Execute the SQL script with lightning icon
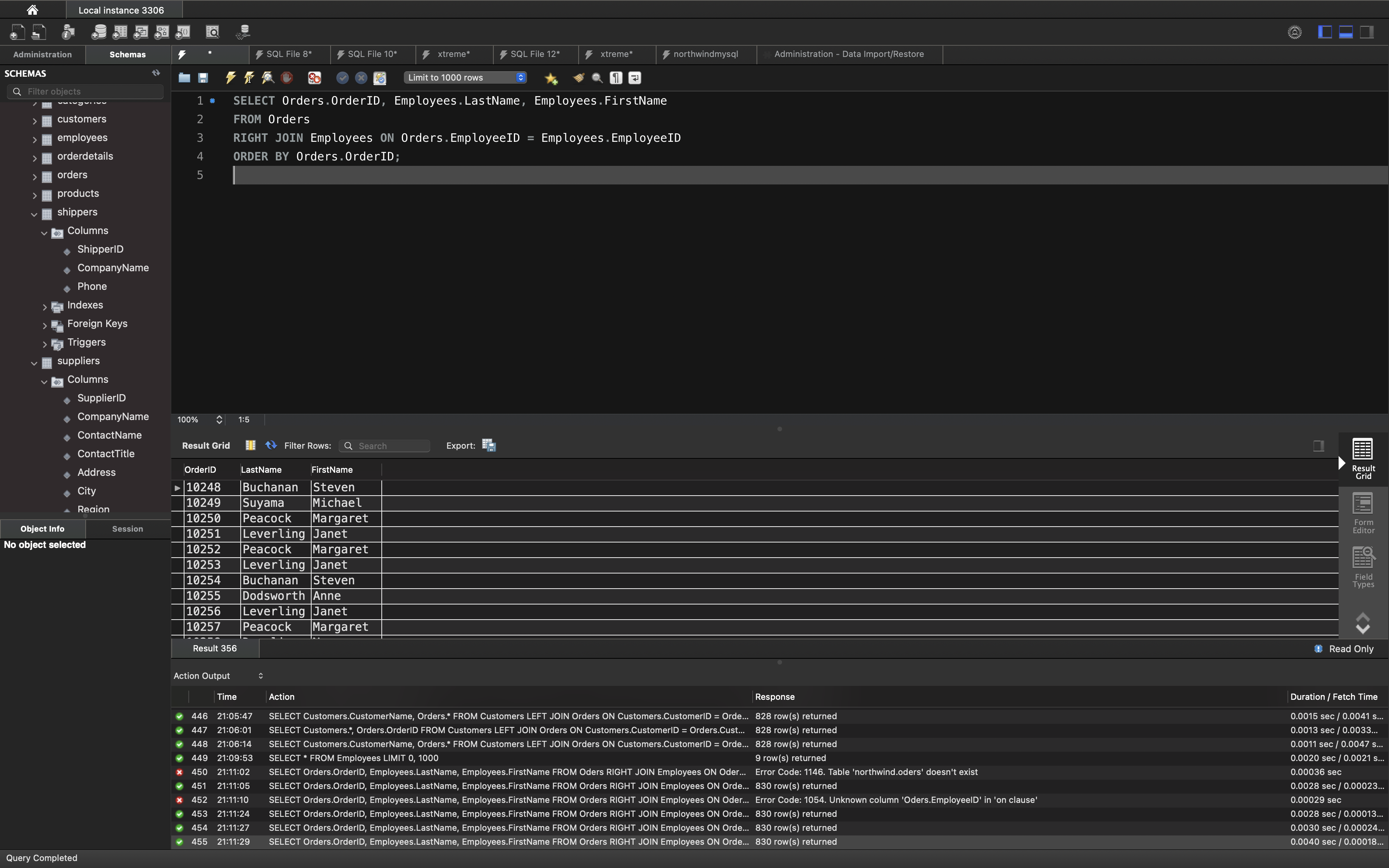 tap(230, 77)
